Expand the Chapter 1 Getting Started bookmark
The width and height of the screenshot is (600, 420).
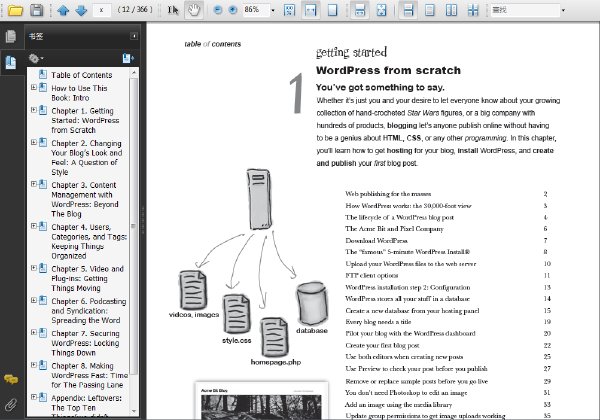(34, 110)
